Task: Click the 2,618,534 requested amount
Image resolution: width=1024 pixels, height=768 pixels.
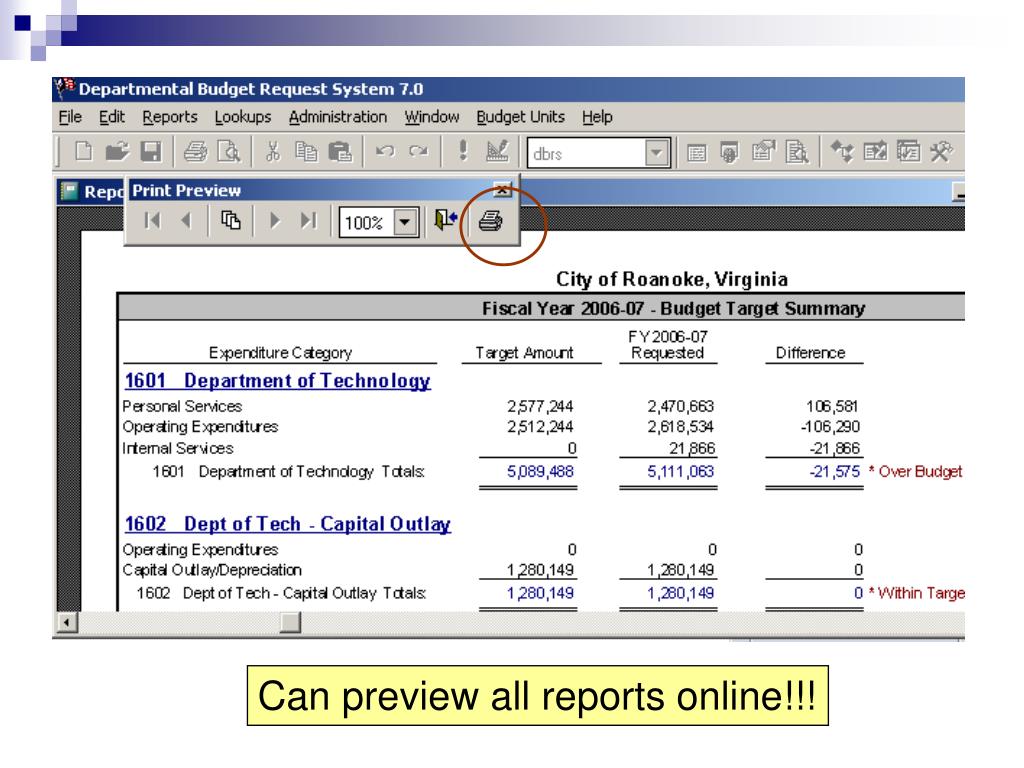Action: [x=680, y=426]
